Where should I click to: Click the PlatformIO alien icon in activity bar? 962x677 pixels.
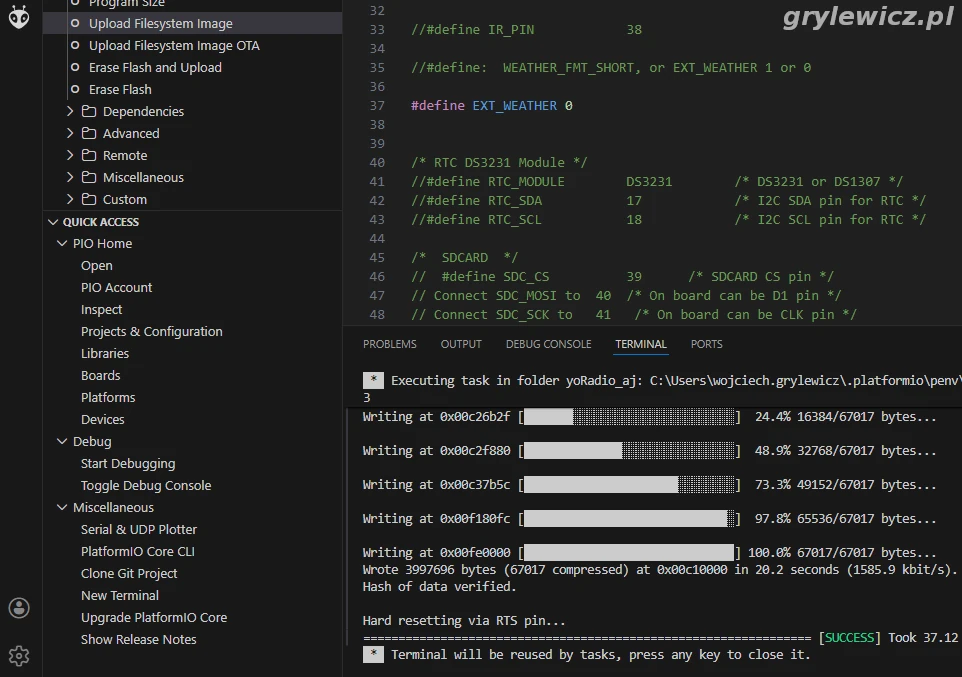[19, 16]
